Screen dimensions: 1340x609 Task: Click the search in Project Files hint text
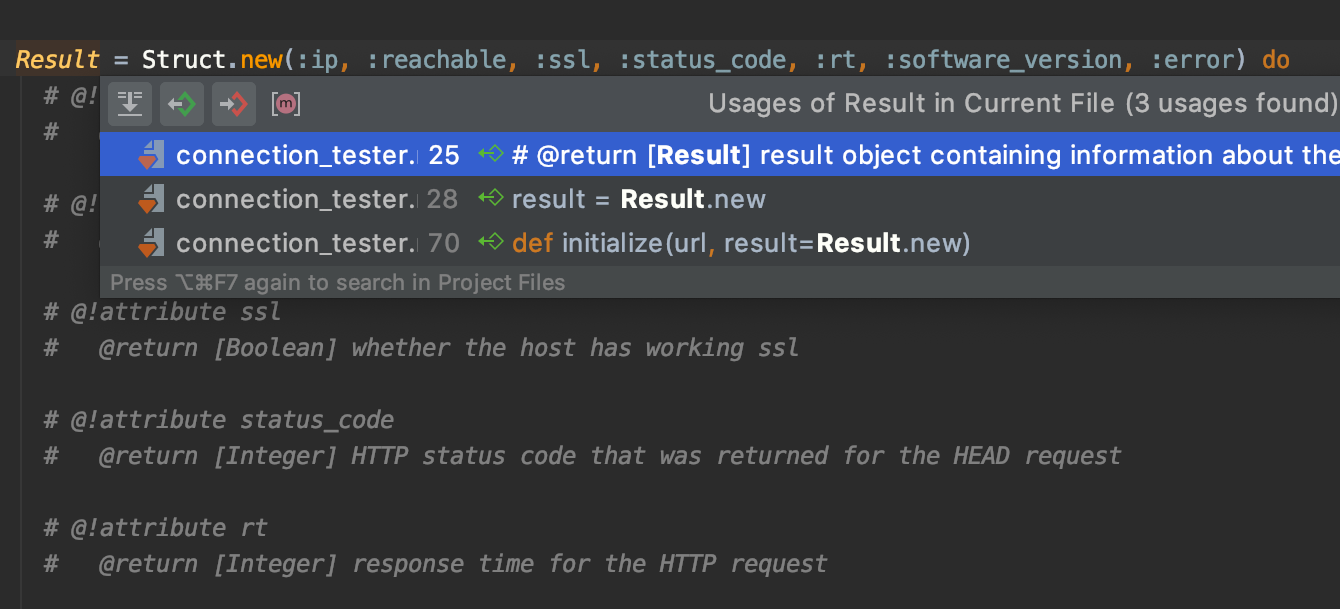coord(338,282)
